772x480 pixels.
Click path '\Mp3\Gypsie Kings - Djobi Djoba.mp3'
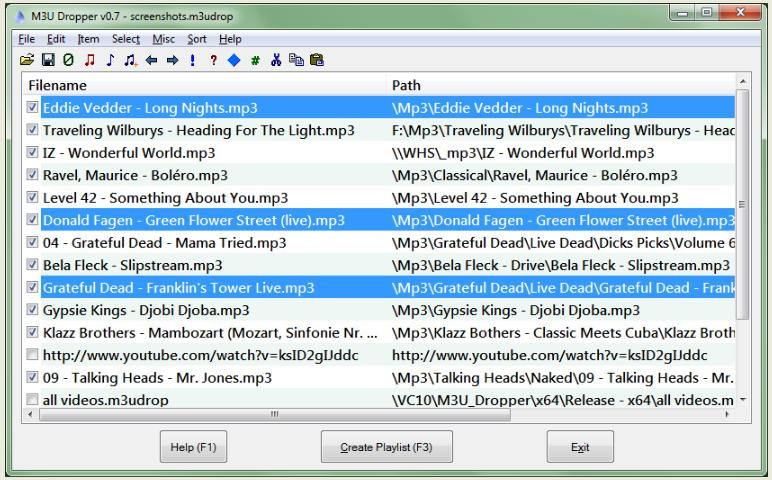(516, 310)
